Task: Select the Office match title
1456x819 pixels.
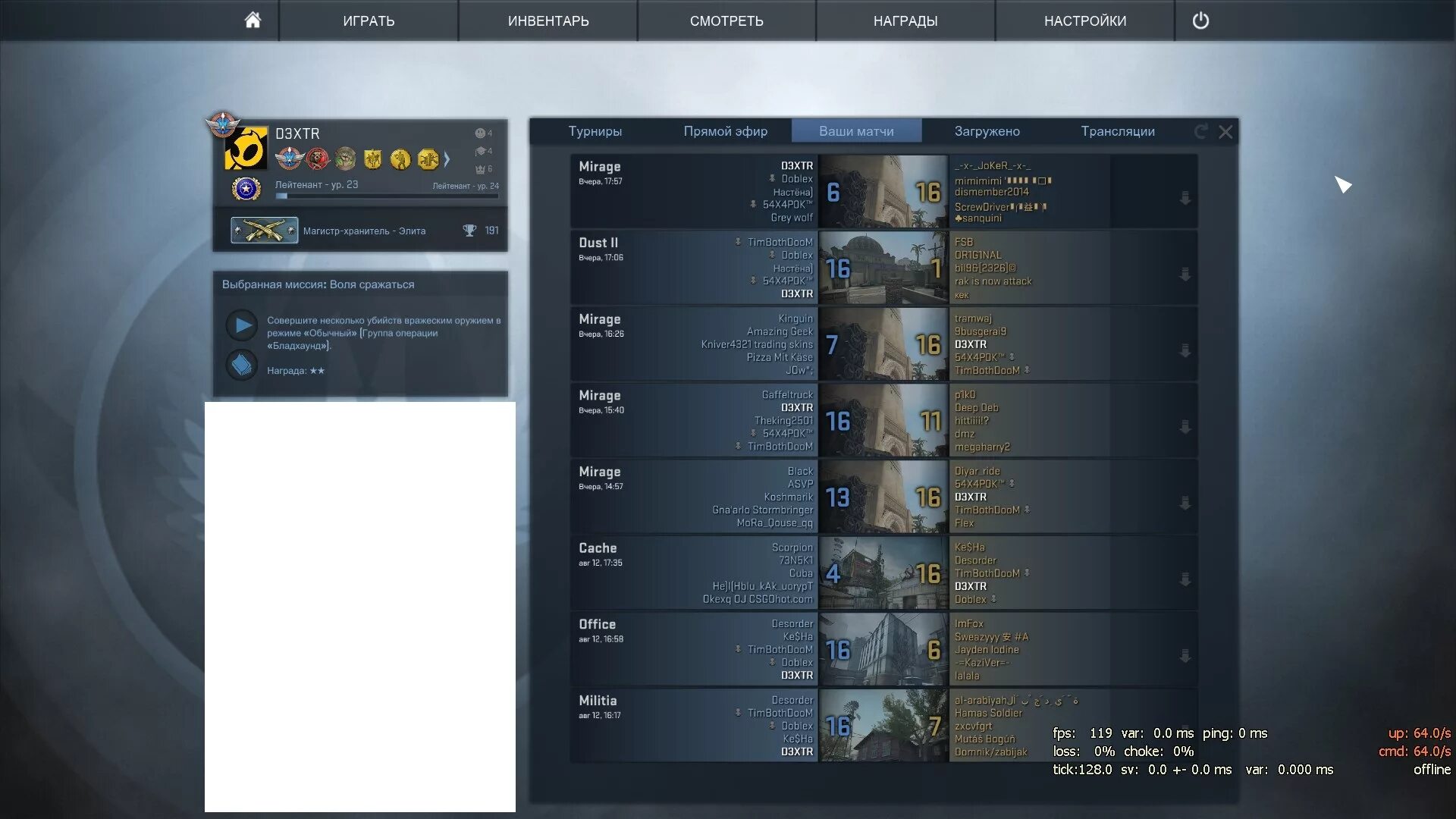Action: click(597, 624)
